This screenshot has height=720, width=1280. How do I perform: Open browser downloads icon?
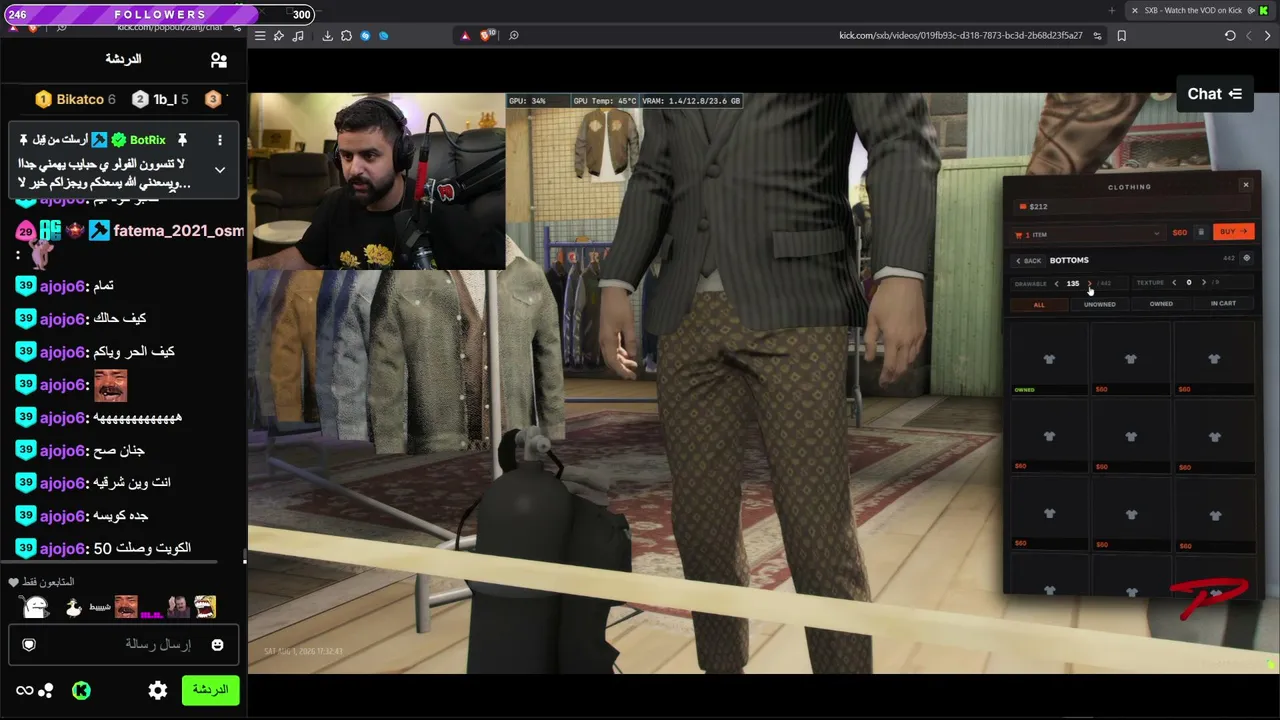click(x=327, y=36)
